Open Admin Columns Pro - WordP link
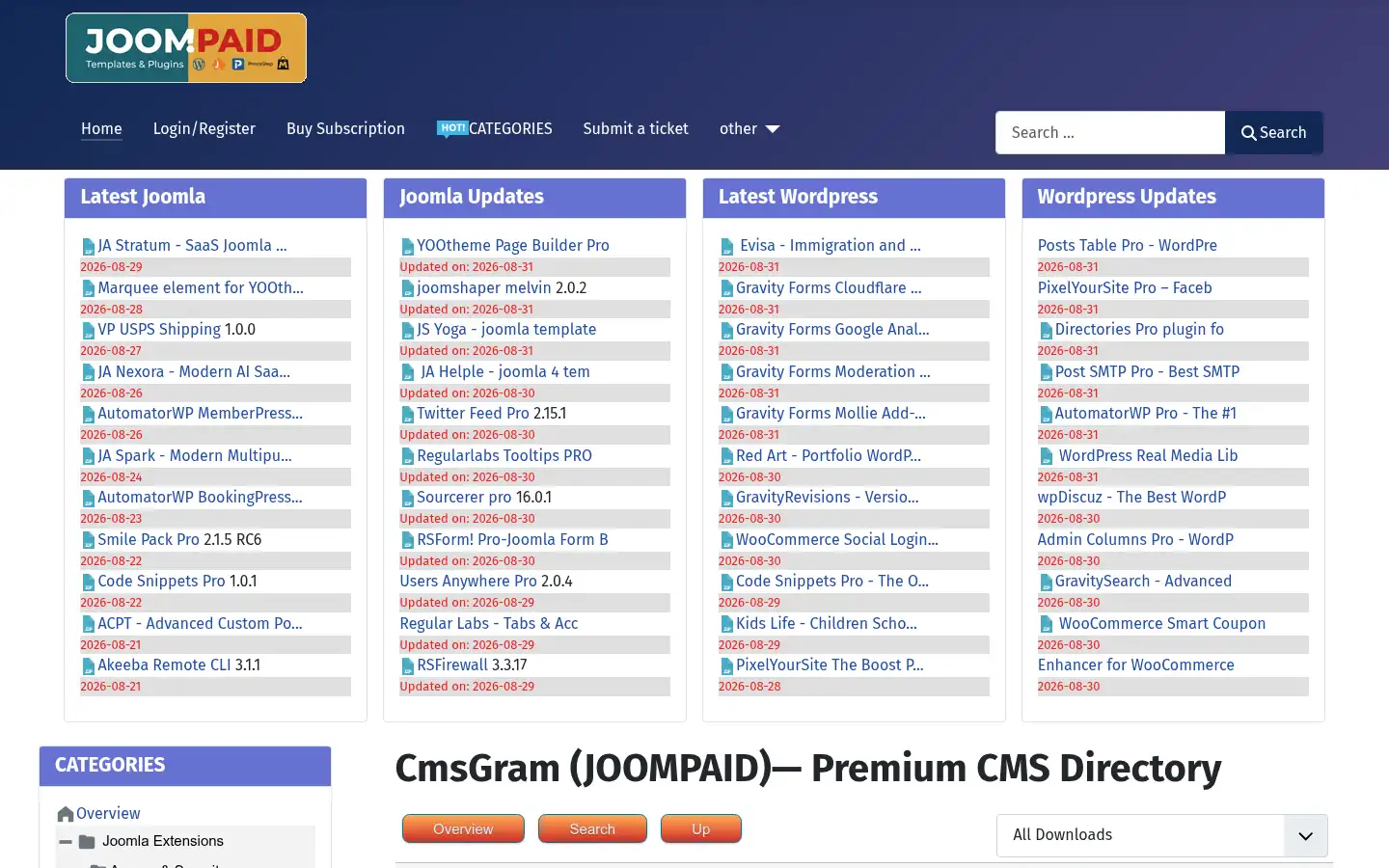This screenshot has height=868, width=1389. (1136, 539)
